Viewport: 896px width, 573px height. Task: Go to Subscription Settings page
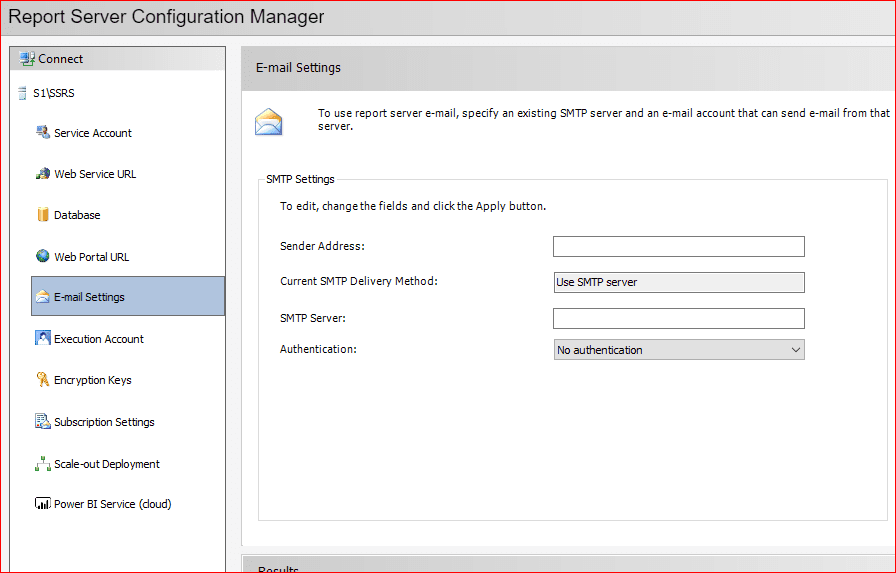click(104, 422)
